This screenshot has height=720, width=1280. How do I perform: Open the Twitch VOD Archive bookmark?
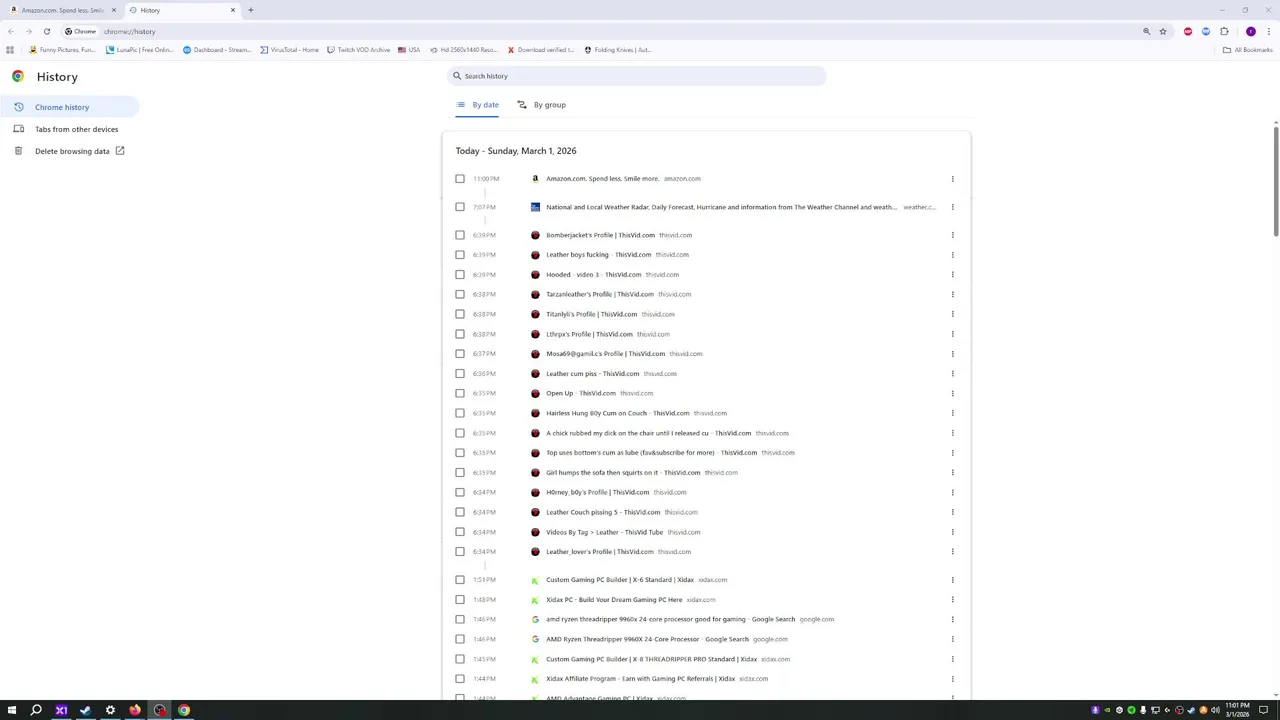[358, 49]
